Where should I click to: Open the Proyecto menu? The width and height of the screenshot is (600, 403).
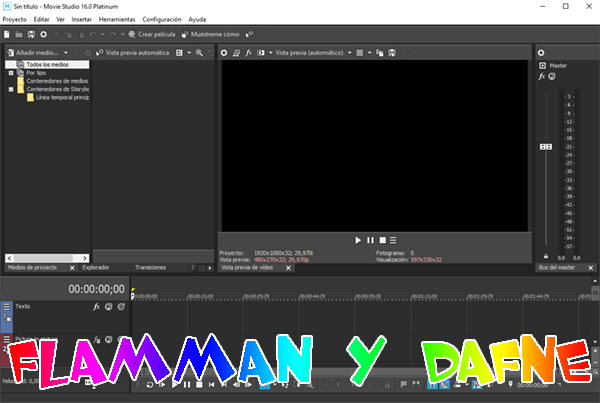coord(15,19)
